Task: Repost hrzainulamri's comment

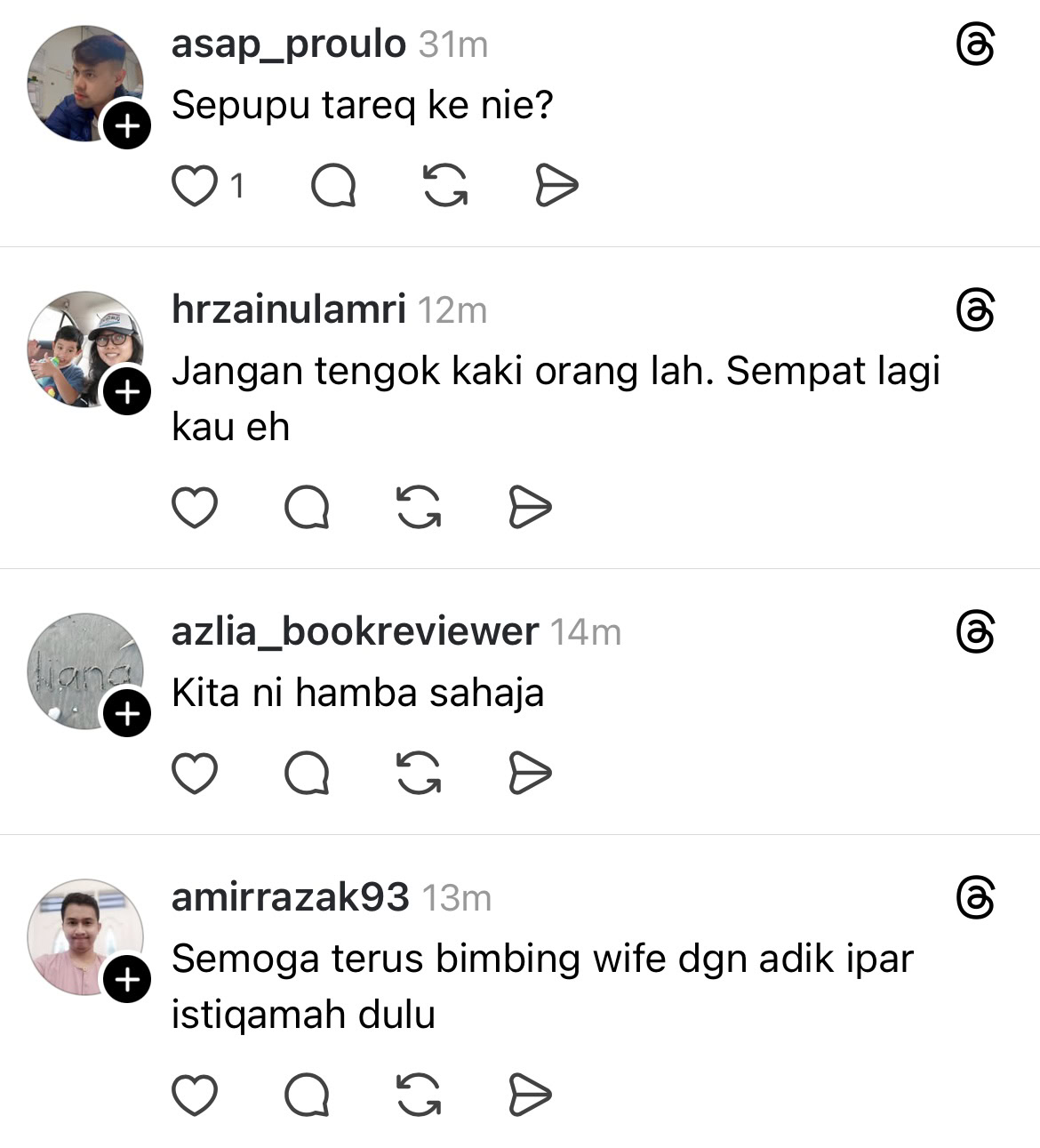Action: 418,508
